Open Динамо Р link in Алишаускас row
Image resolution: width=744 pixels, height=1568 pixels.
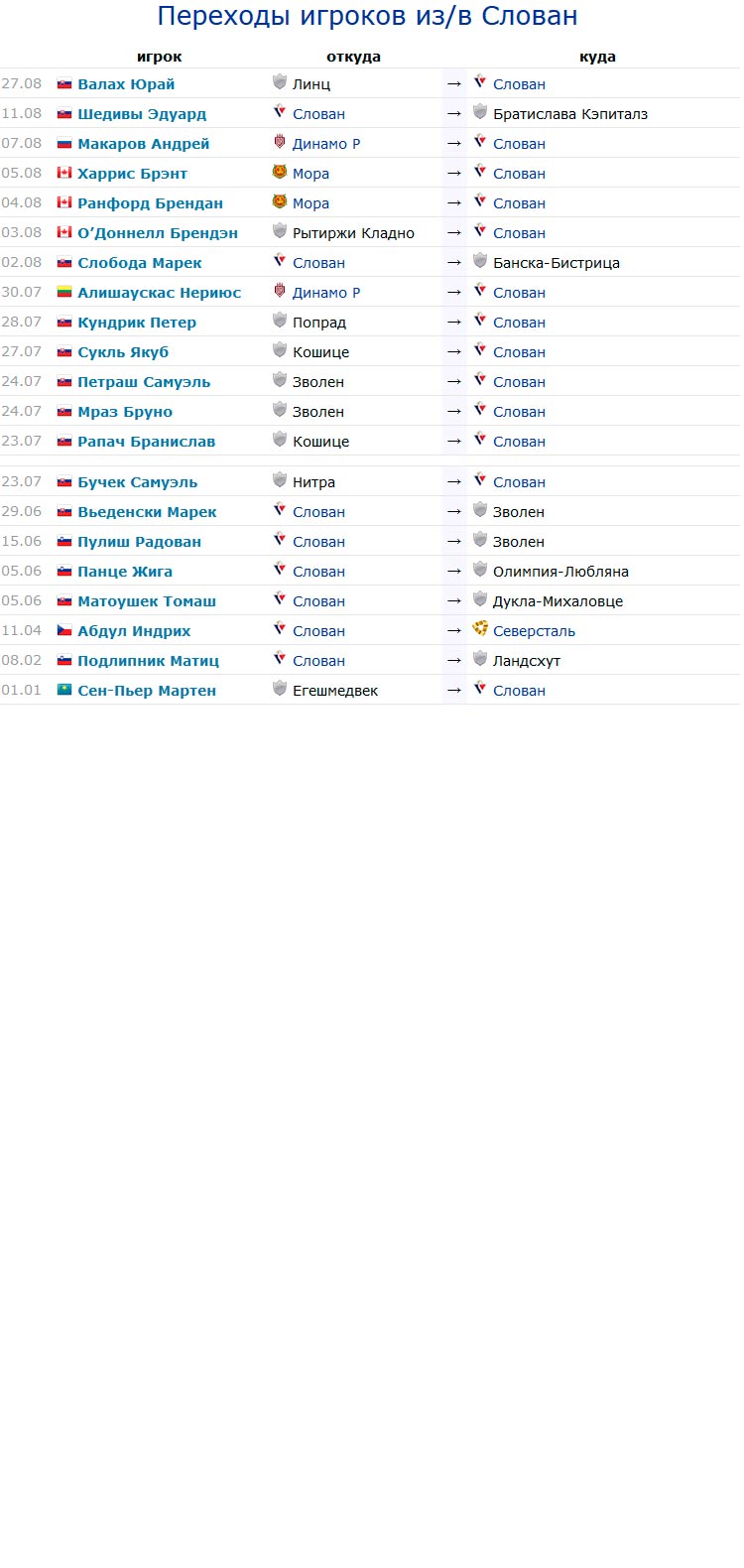326,293
